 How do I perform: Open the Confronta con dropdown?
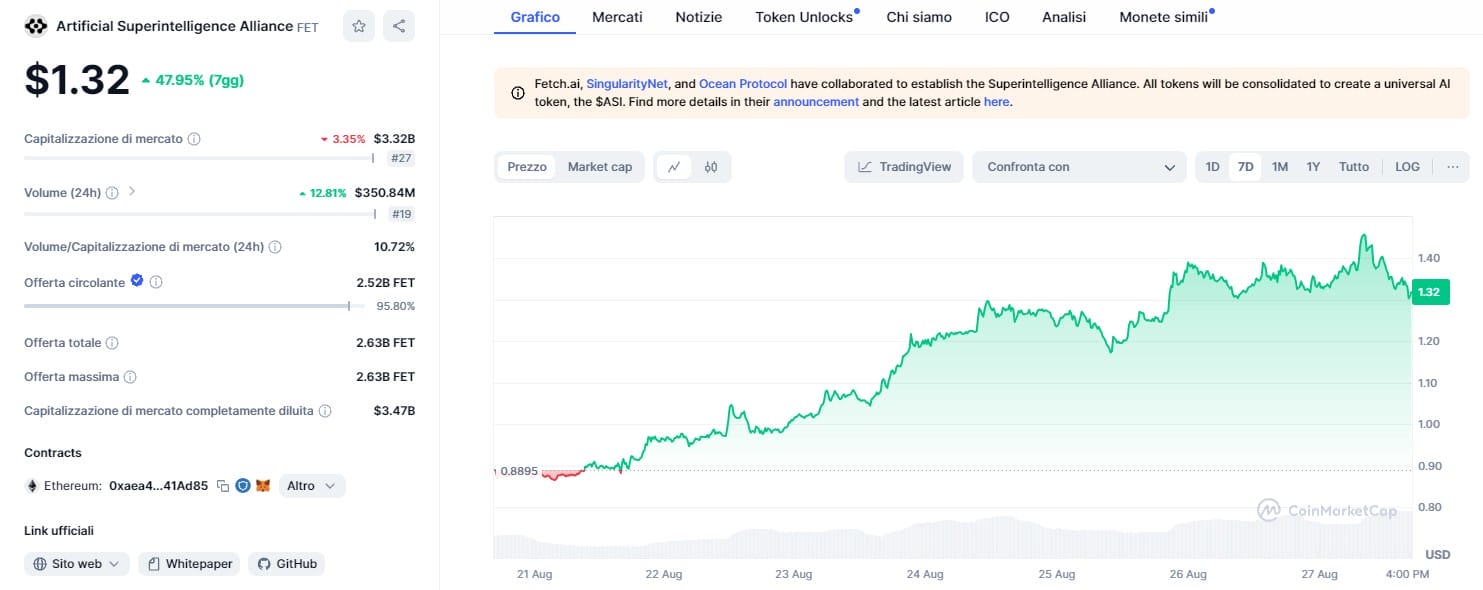[x=1079, y=167]
